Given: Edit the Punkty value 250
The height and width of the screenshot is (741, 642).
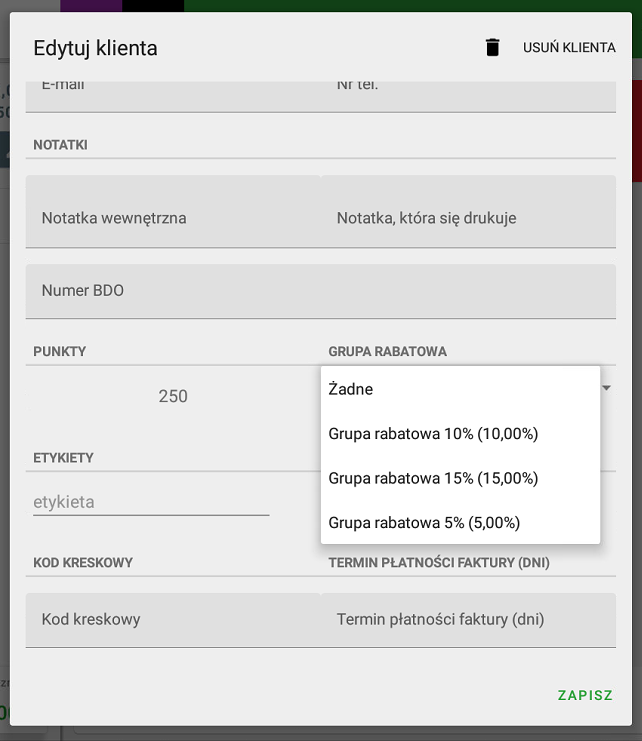Looking at the screenshot, I should (x=173, y=396).
